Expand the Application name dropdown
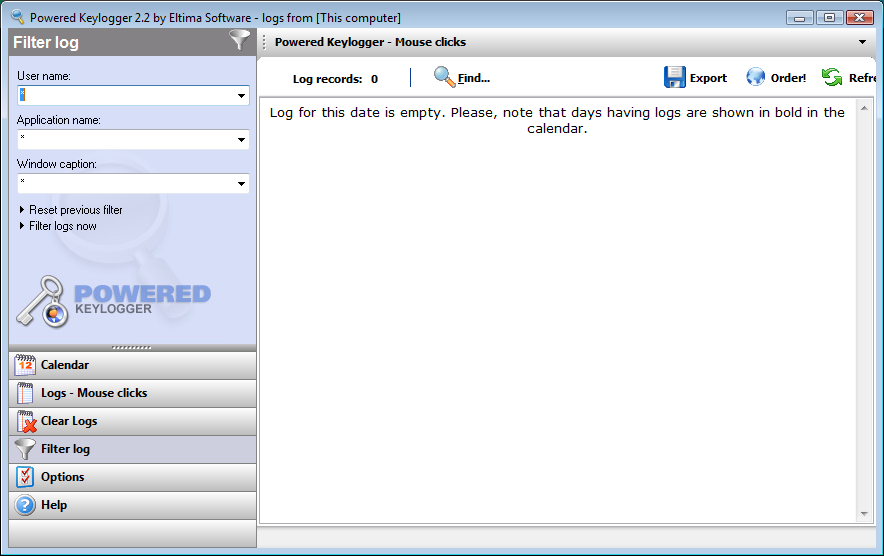Screen dimensions: 884x556 241,140
